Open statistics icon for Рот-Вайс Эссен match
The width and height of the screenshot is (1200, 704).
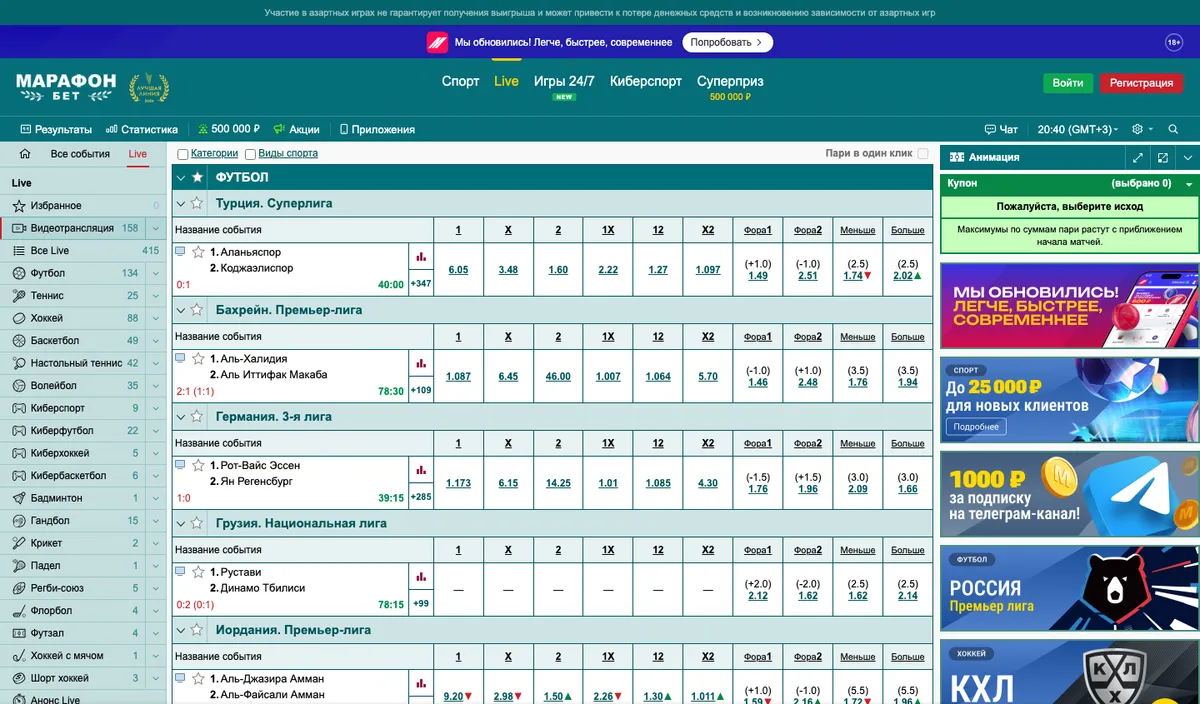(x=421, y=470)
